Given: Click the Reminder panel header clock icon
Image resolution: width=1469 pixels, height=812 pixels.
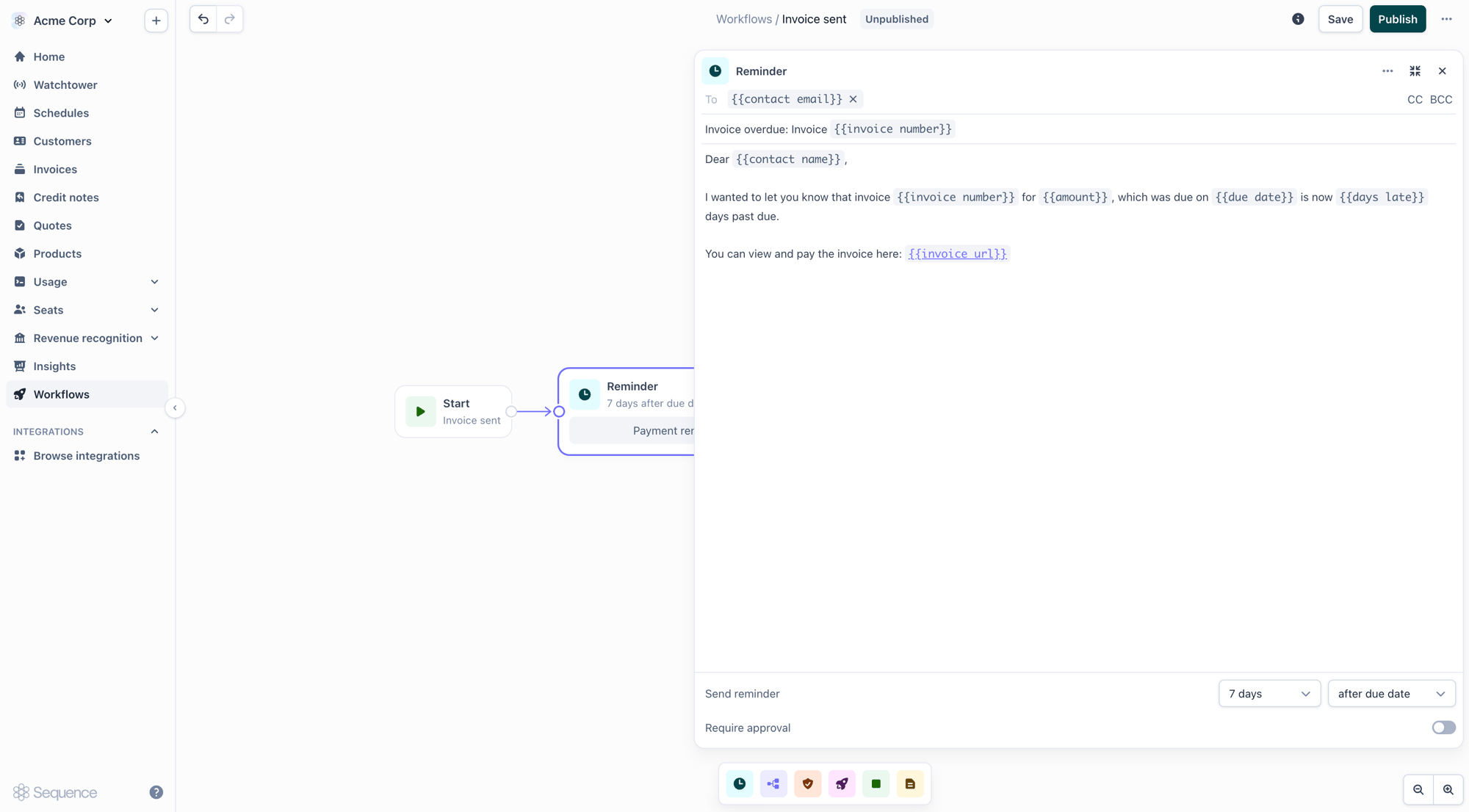Looking at the screenshot, I should point(715,71).
